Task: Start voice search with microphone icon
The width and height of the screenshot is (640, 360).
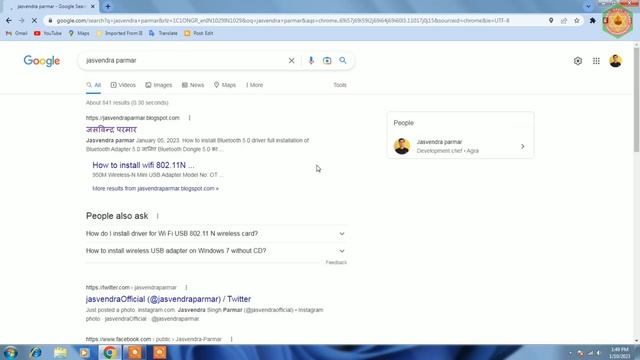Action: coord(311,61)
